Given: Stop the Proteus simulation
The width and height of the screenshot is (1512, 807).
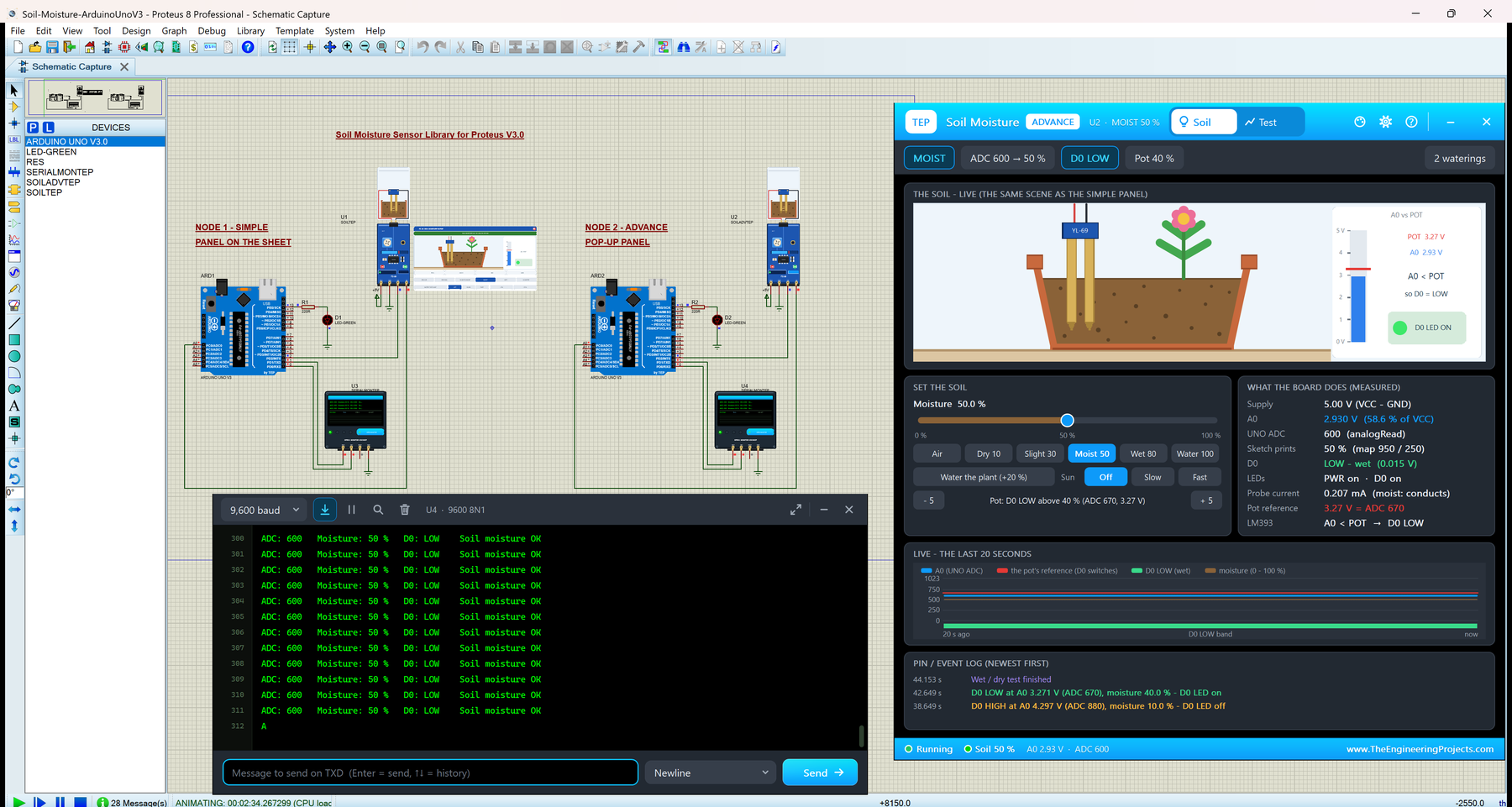Looking at the screenshot, I should (81, 802).
